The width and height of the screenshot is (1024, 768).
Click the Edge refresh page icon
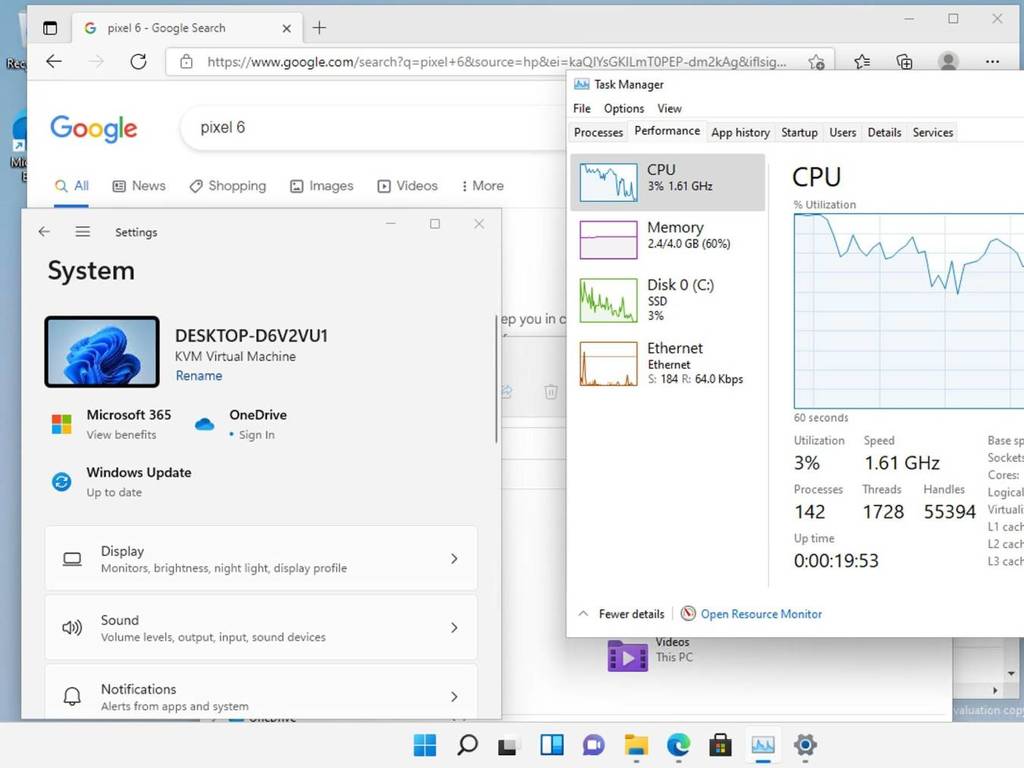point(138,61)
